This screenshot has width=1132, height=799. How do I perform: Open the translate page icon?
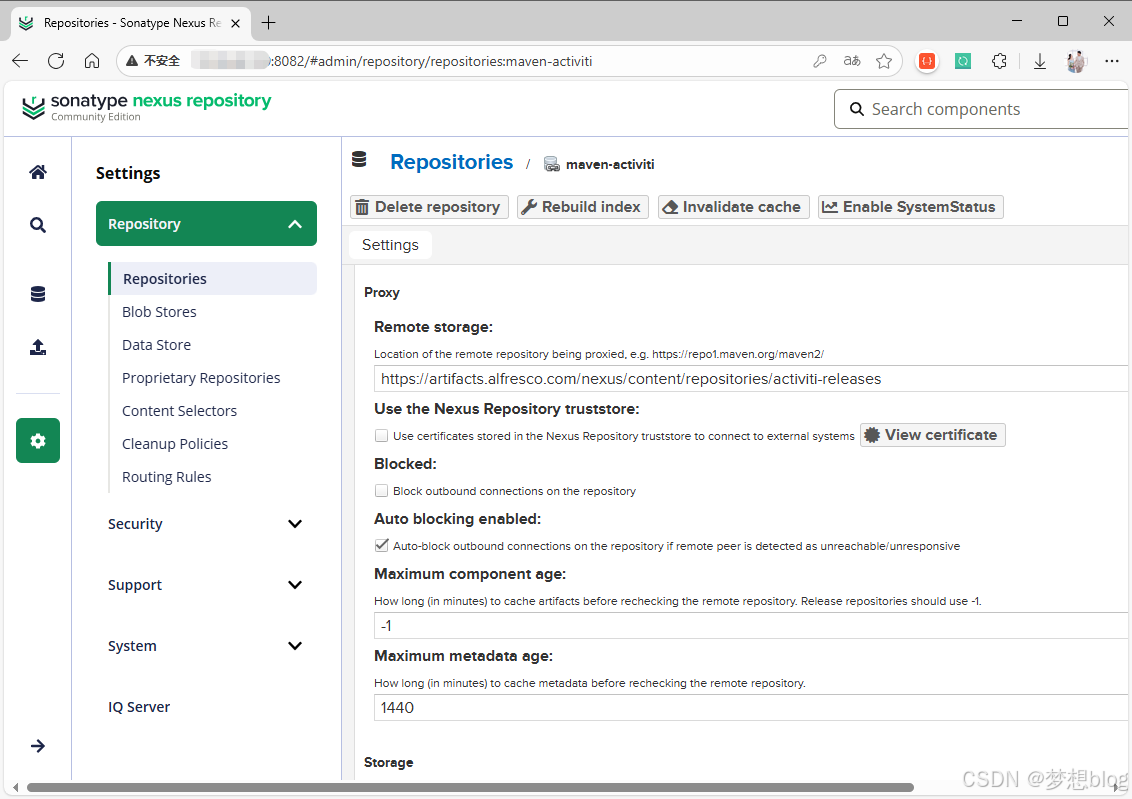[x=852, y=61]
